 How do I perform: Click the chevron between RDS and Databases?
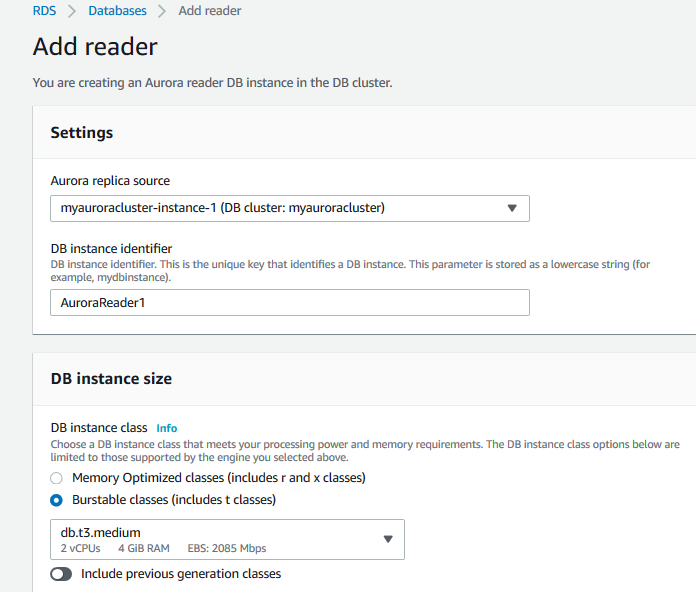click(x=74, y=11)
